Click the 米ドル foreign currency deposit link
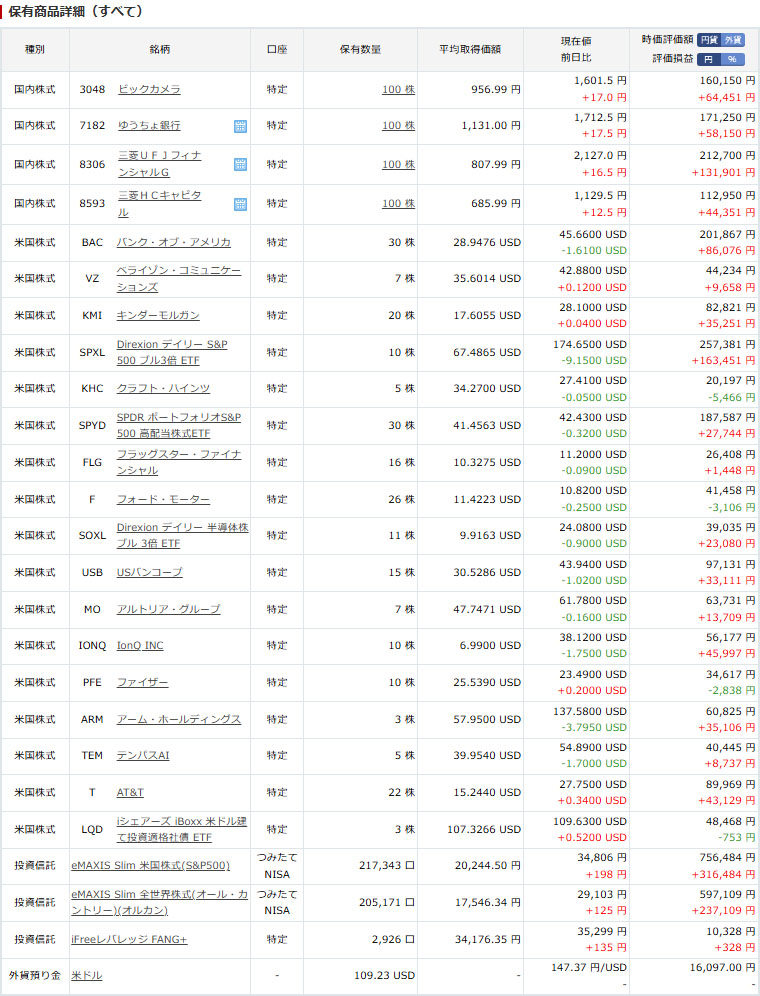The width and height of the screenshot is (760, 996). pos(86,975)
